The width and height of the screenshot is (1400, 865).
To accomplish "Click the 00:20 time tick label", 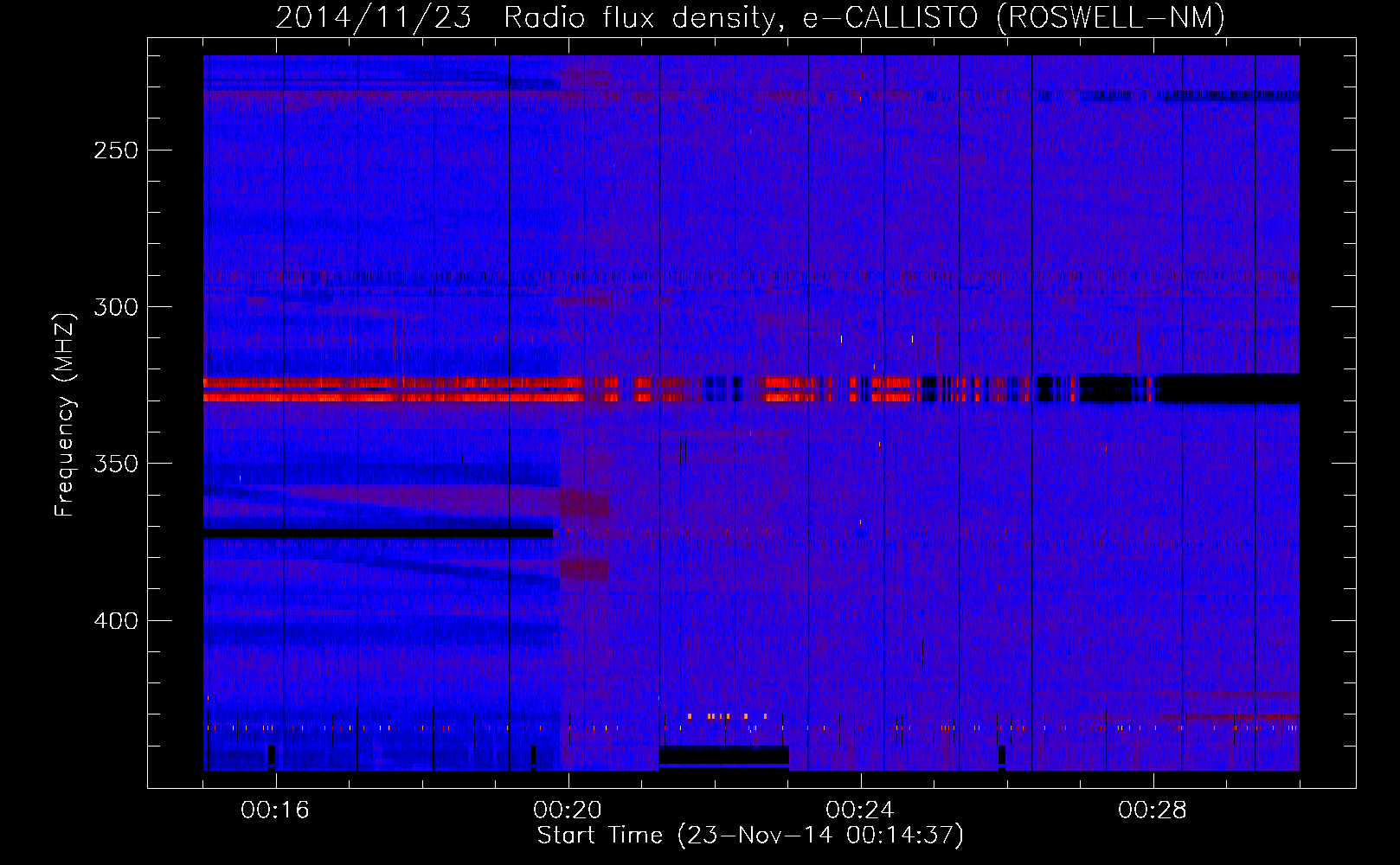I will [568, 811].
